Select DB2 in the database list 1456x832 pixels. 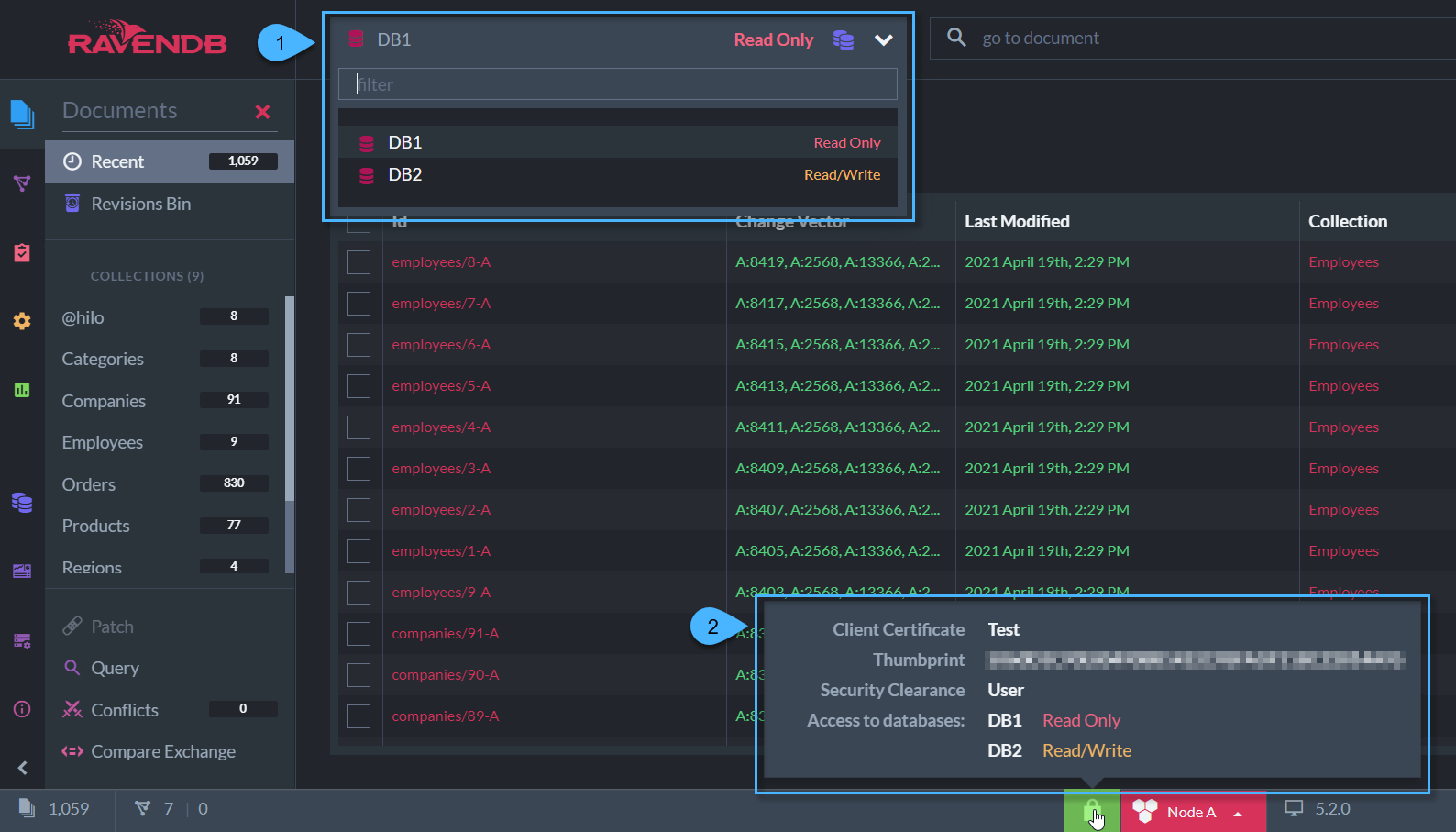click(x=618, y=174)
